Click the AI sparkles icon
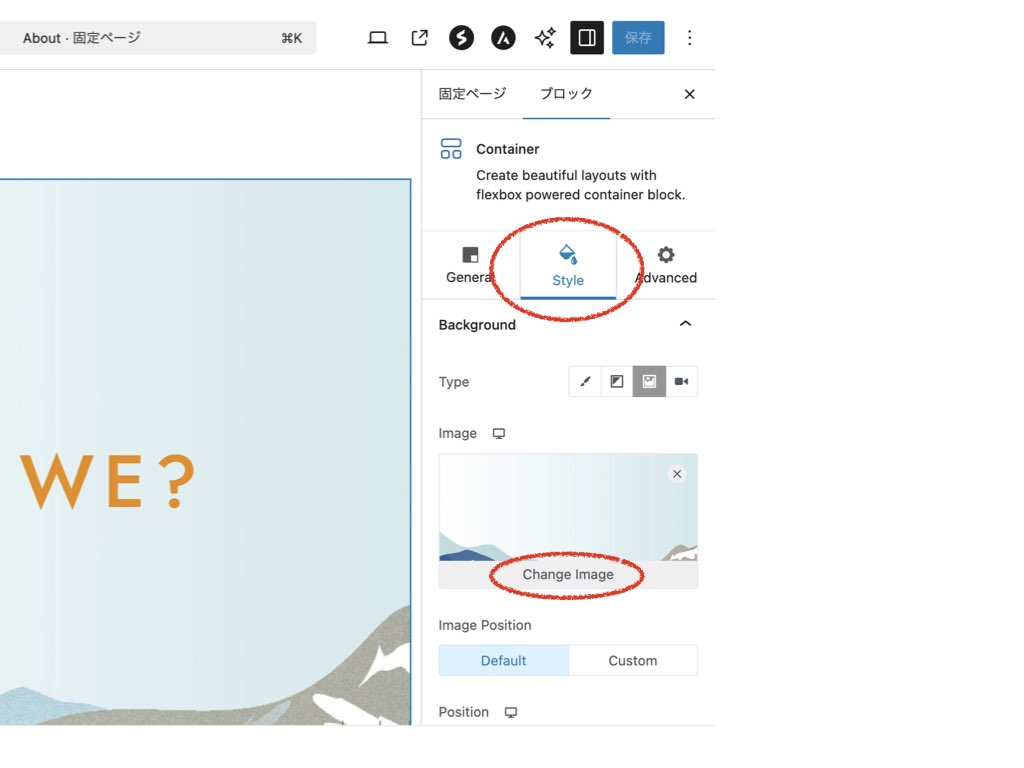Screen dimensions: 1024x768 coord(545,38)
